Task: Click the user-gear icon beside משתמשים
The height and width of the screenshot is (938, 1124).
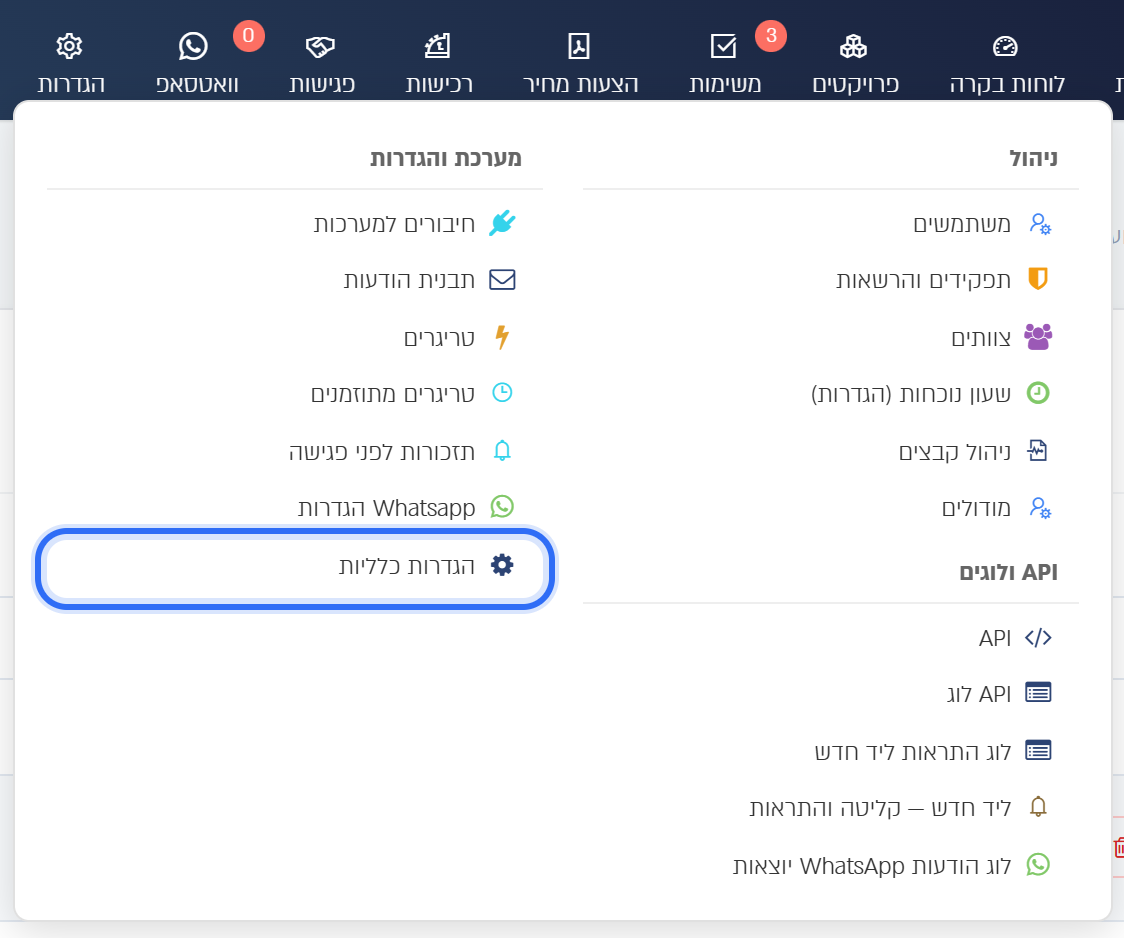Action: coord(1039,224)
